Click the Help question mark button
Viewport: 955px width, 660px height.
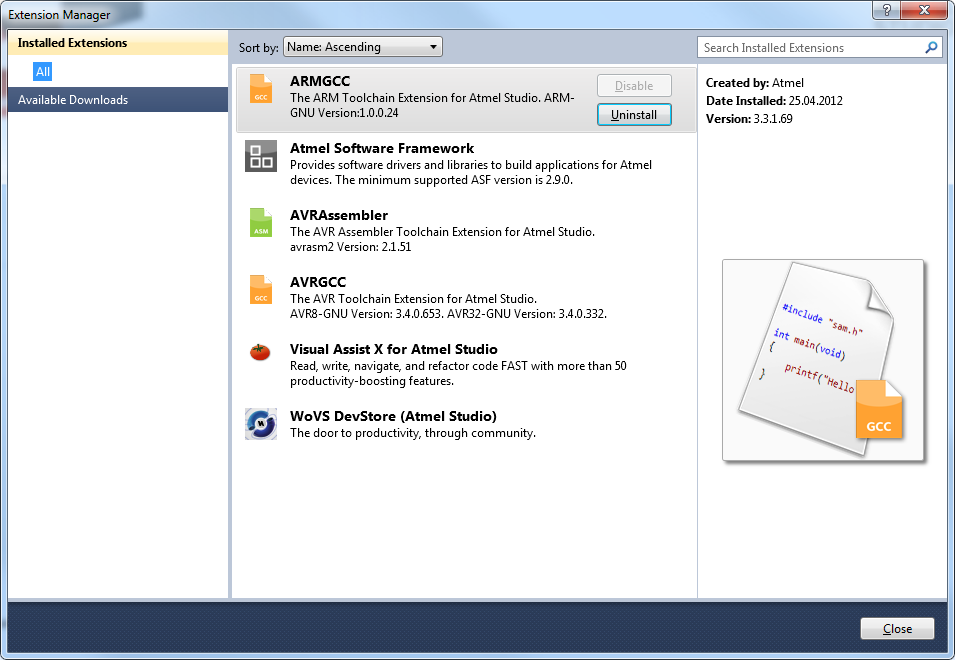pyautogui.click(x=886, y=10)
